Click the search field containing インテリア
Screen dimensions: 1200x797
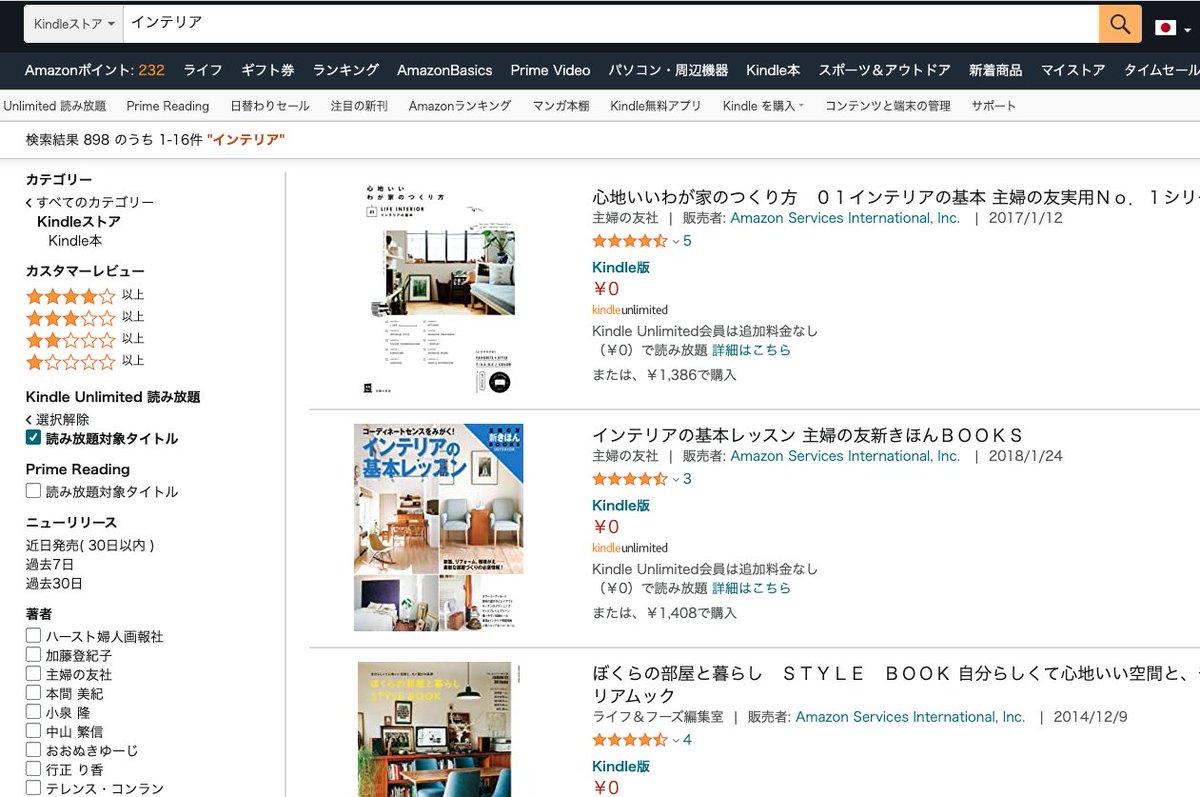(x=610, y=23)
